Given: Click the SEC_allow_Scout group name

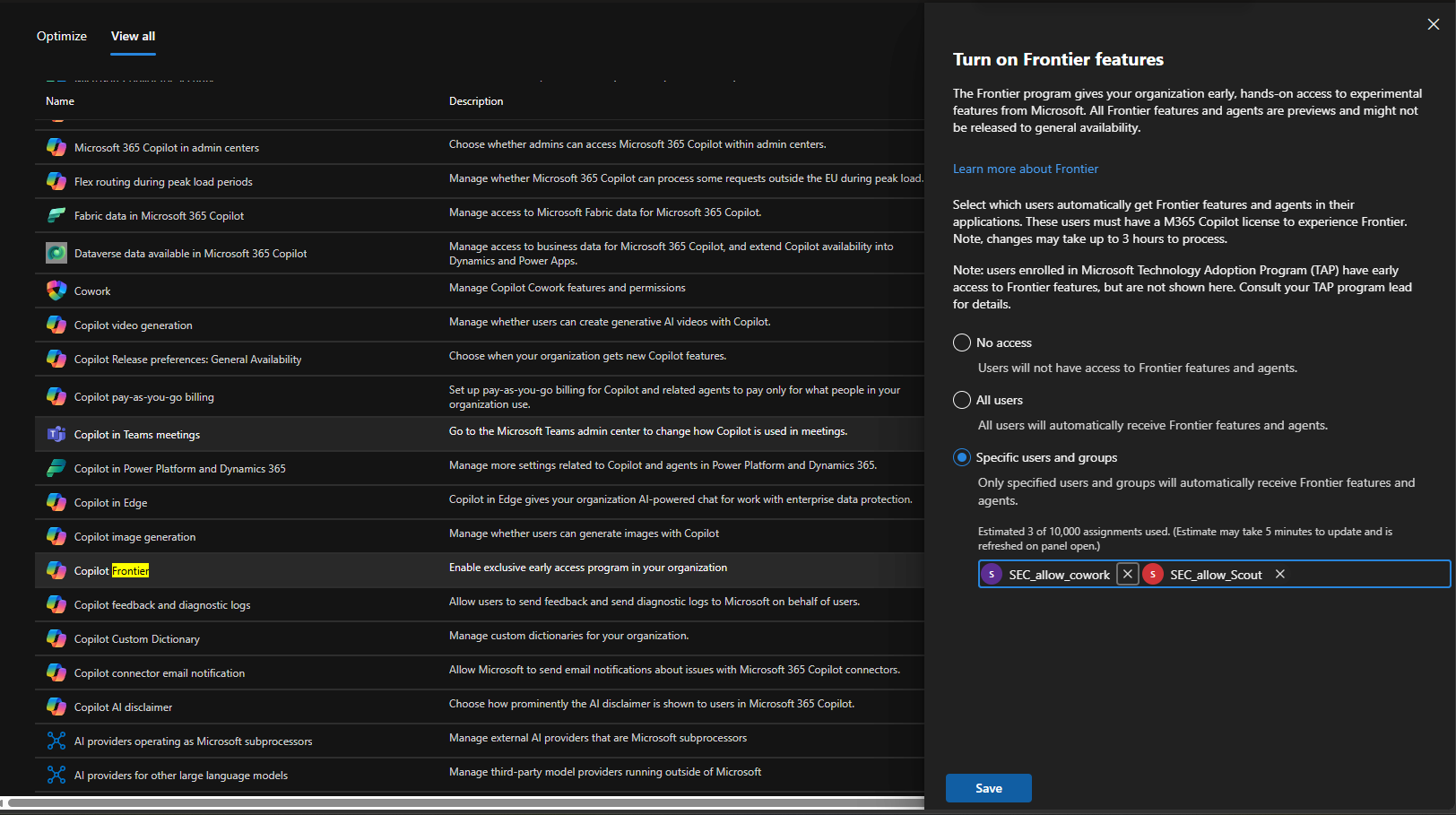Looking at the screenshot, I should tap(1216, 575).
